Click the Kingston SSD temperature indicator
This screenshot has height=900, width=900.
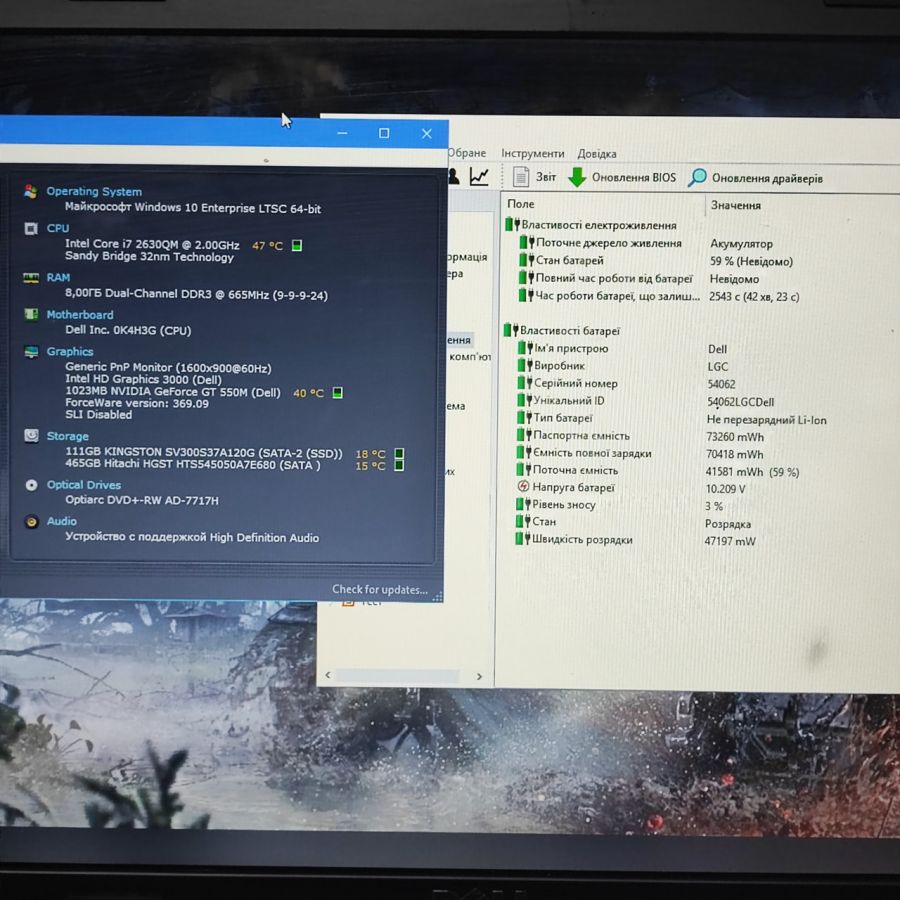(399, 454)
